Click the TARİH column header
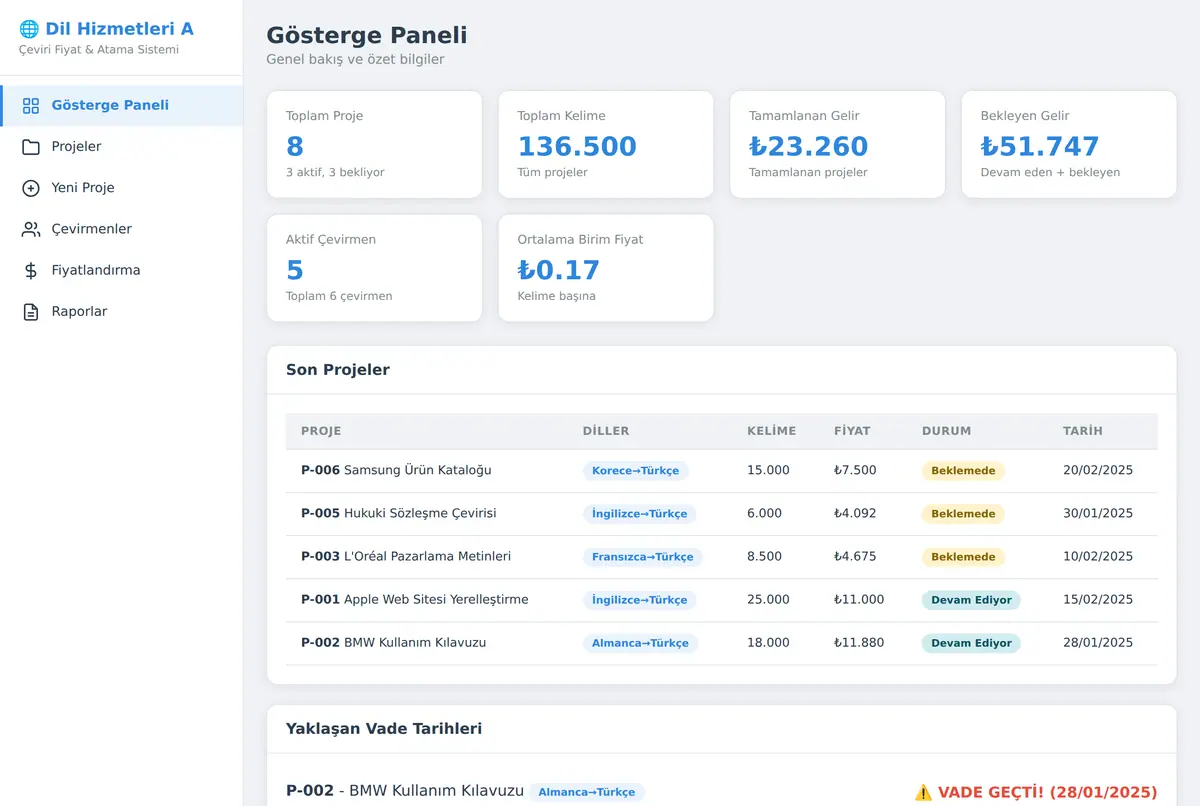The height and width of the screenshot is (806, 1200). (x=1083, y=431)
